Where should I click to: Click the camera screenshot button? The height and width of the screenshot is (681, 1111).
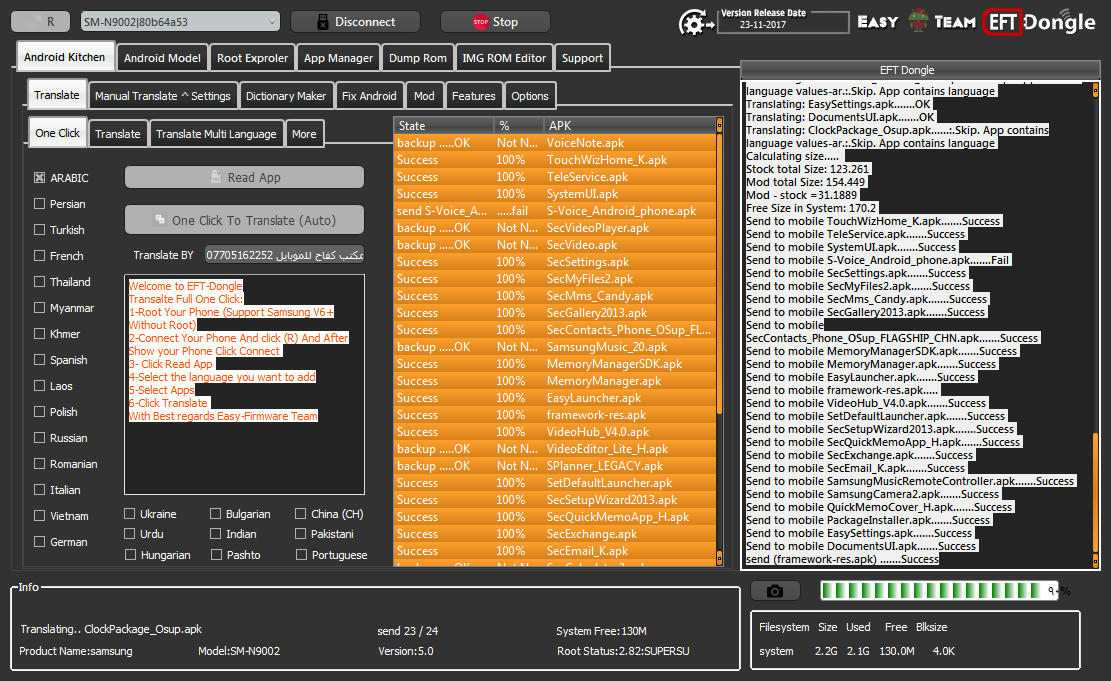pos(775,591)
